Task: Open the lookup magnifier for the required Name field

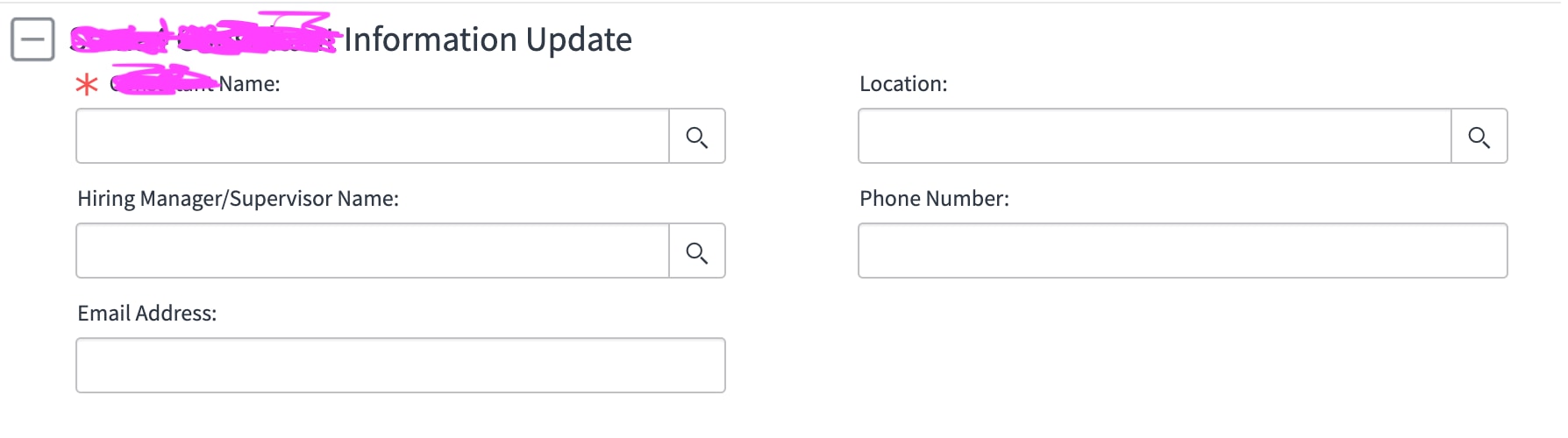Action: coord(697,136)
